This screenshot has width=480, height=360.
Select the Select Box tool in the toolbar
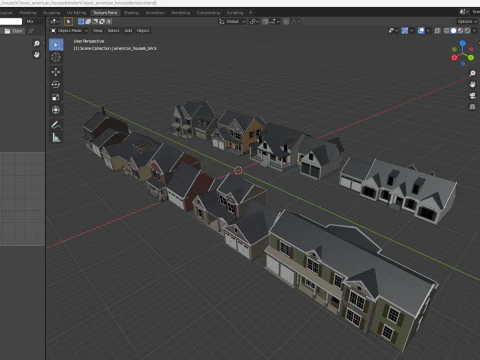(x=56, y=45)
